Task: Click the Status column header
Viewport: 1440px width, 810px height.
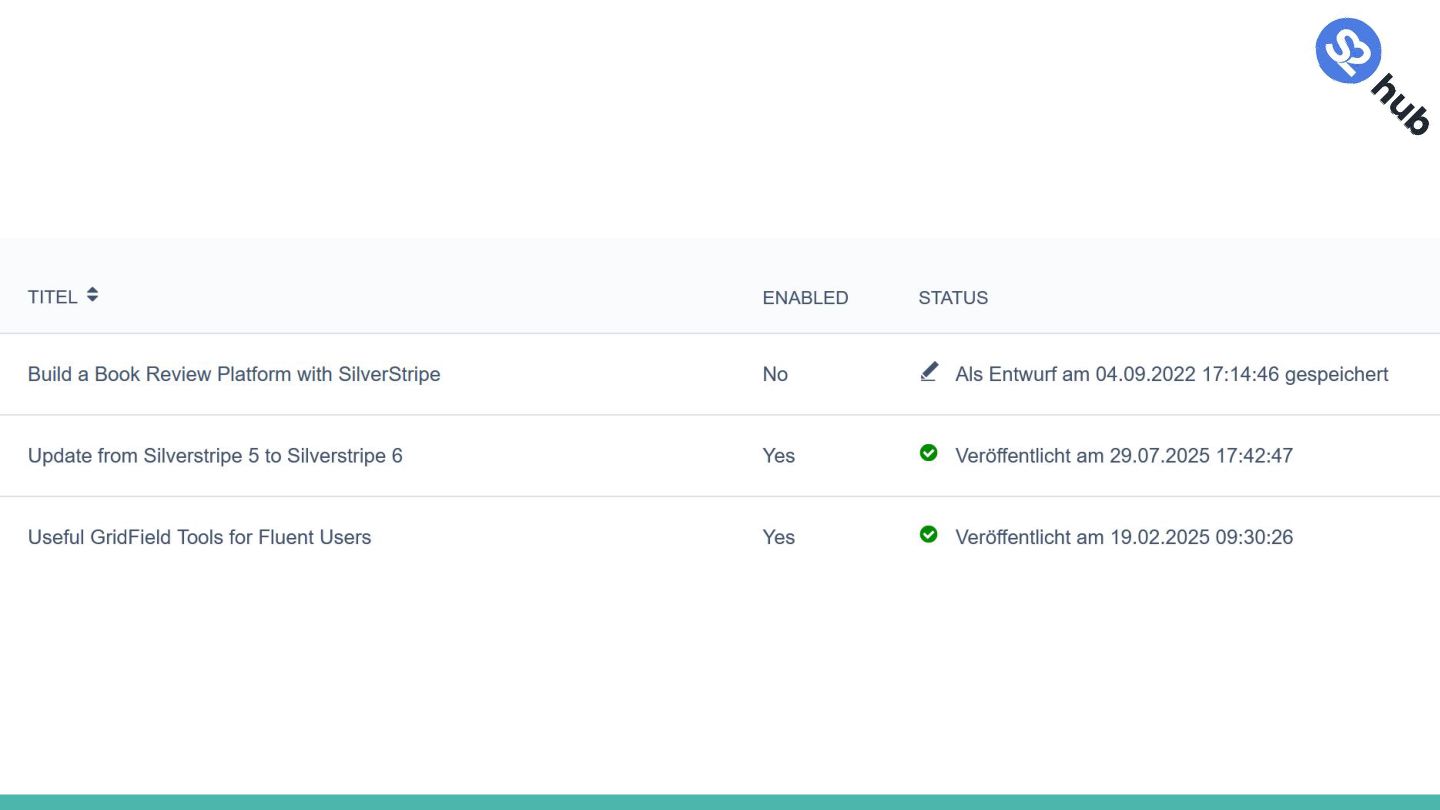Action: coord(953,298)
